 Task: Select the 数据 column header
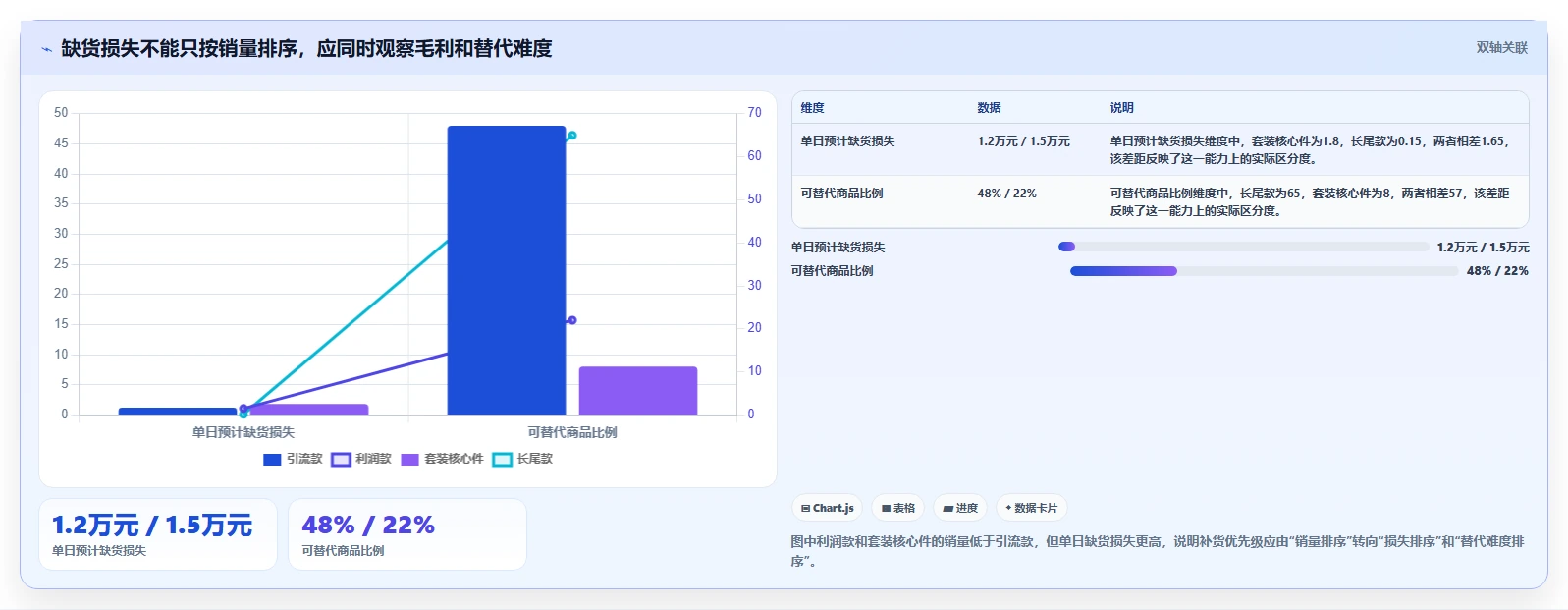(x=989, y=108)
